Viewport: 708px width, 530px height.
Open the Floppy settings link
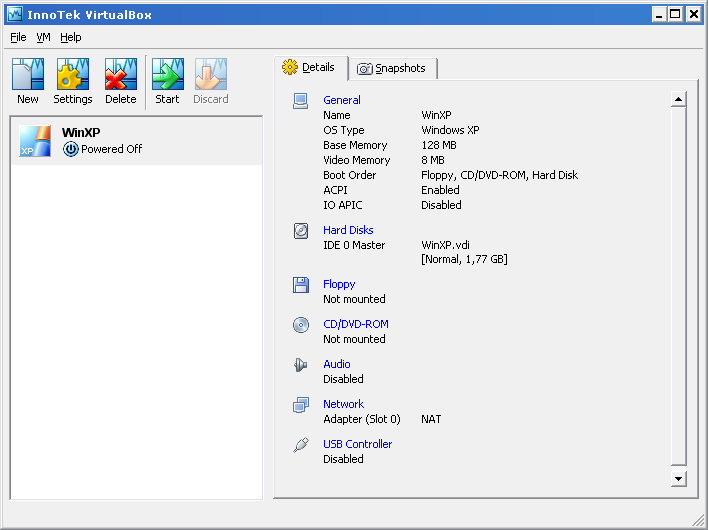pyautogui.click(x=339, y=284)
